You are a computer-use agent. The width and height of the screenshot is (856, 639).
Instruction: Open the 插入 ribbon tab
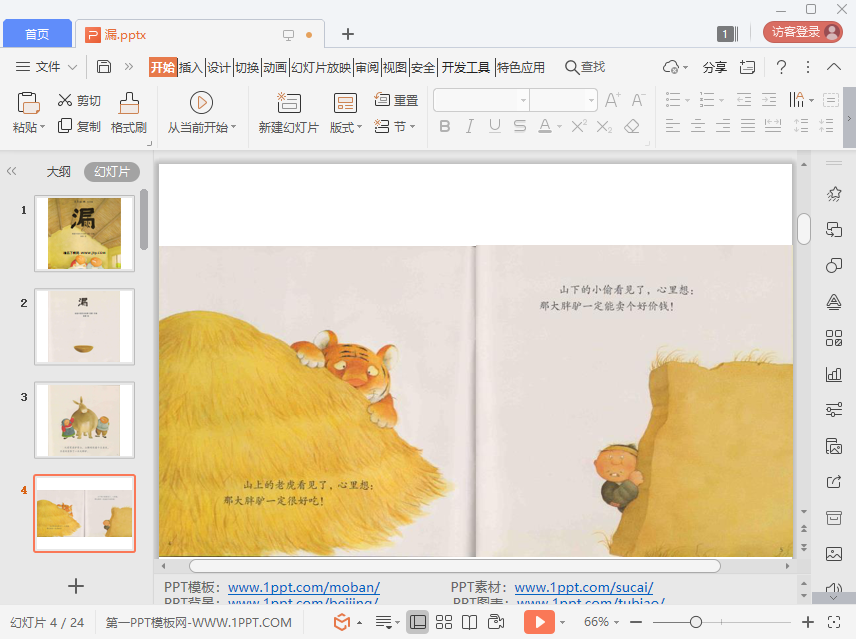click(x=191, y=67)
